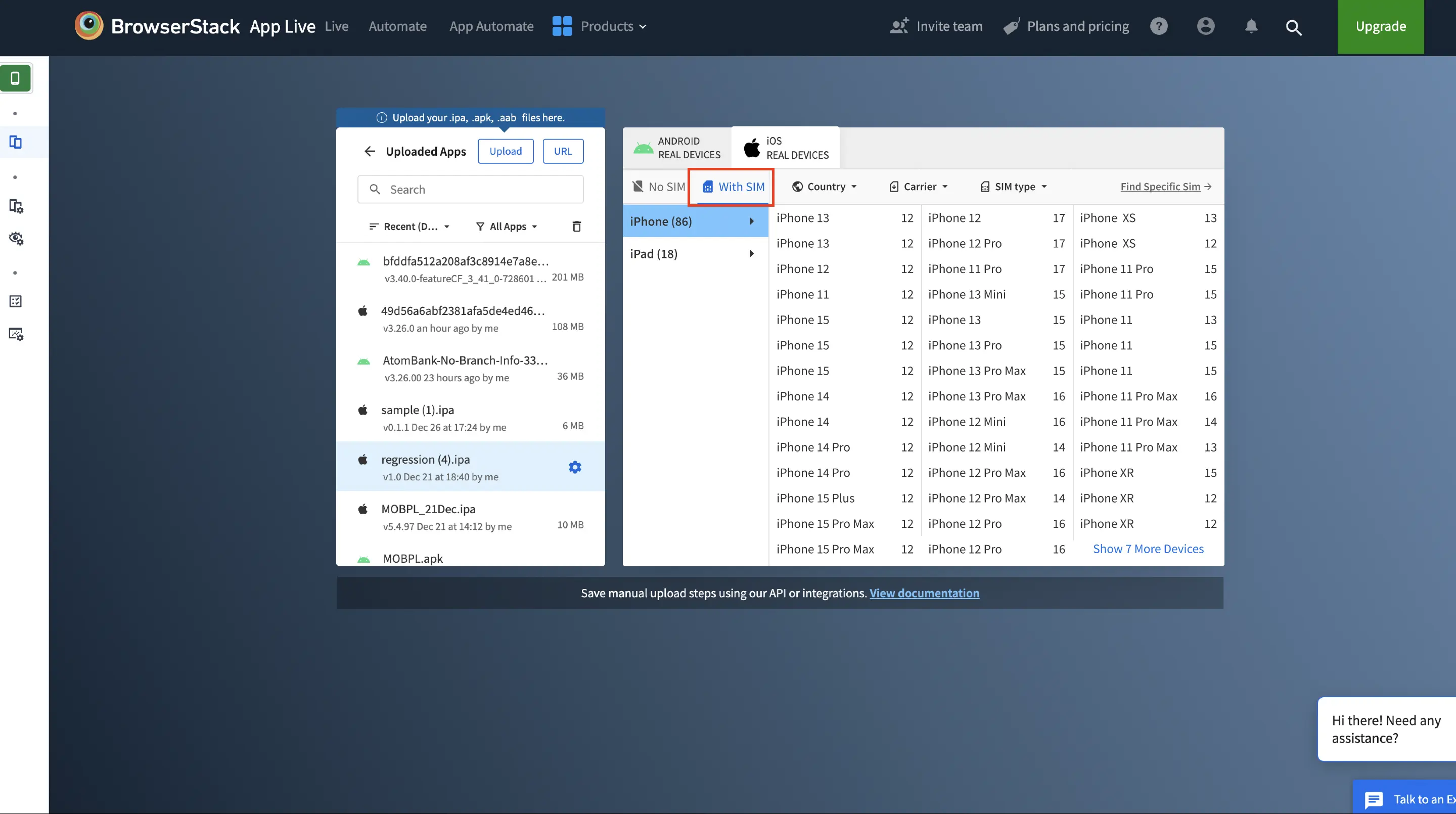Select iPhone 15 Plus device

844,498
